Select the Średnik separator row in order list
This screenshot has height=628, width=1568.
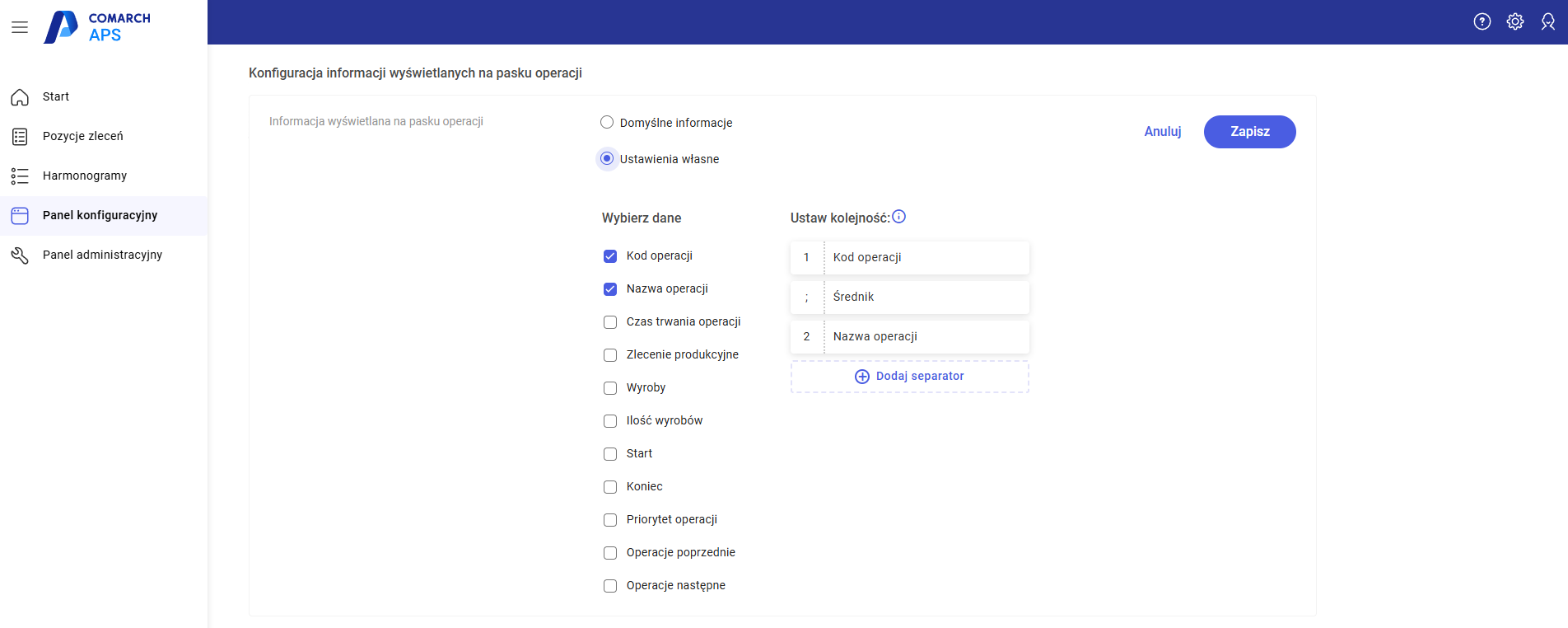(x=909, y=298)
